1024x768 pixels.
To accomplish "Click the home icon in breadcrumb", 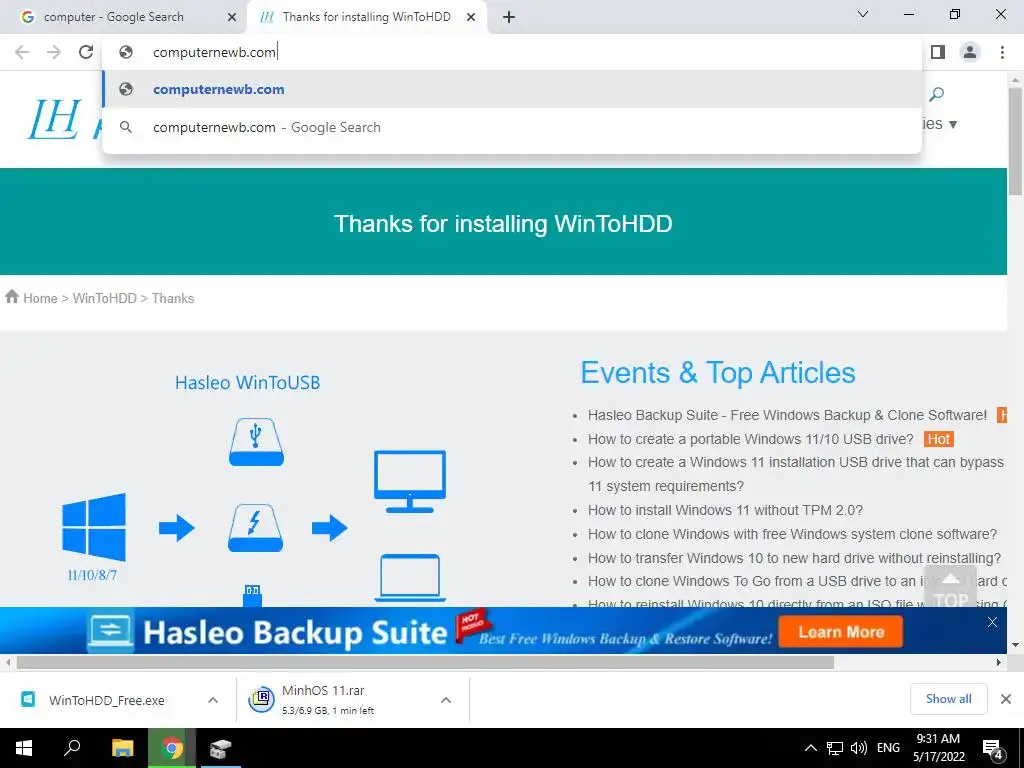I will click(x=12, y=297).
